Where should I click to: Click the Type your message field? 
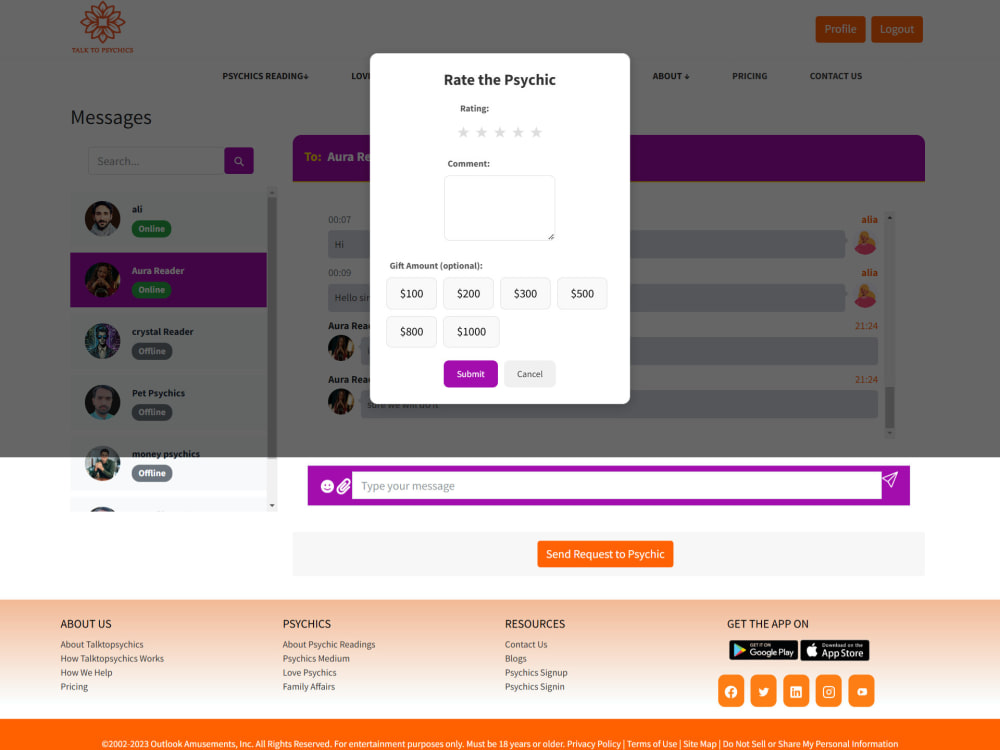617,486
